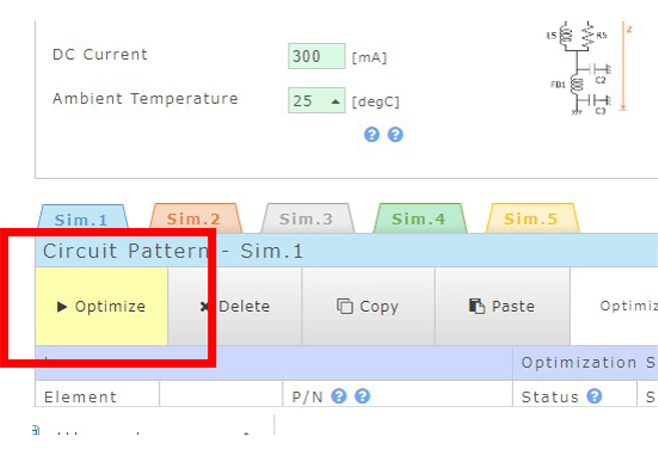Click the first help icon under Ambient Temperature
This screenshot has width=658, height=456.
point(372,134)
